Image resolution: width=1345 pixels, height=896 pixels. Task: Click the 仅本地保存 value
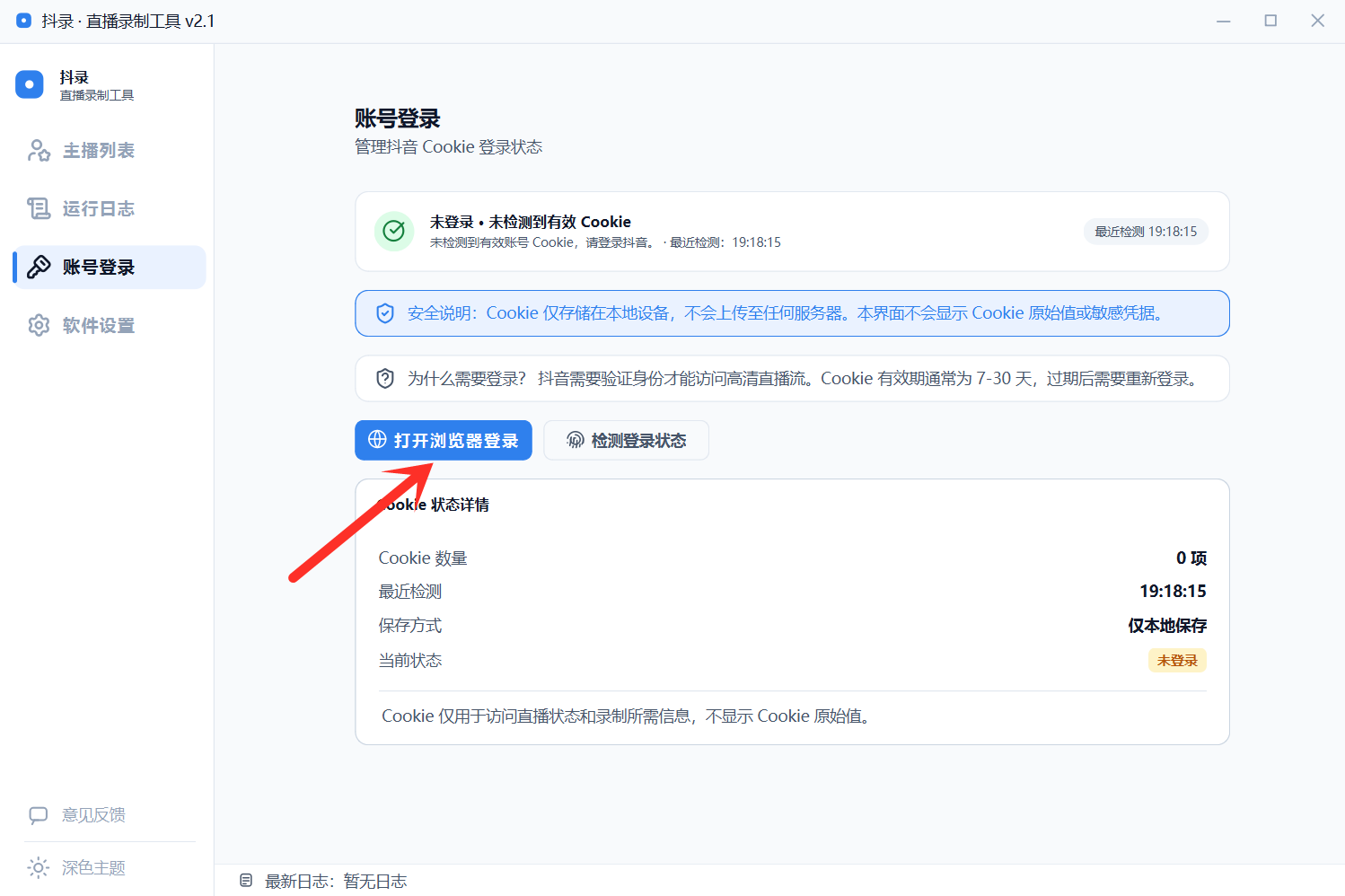pyautogui.click(x=1167, y=626)
